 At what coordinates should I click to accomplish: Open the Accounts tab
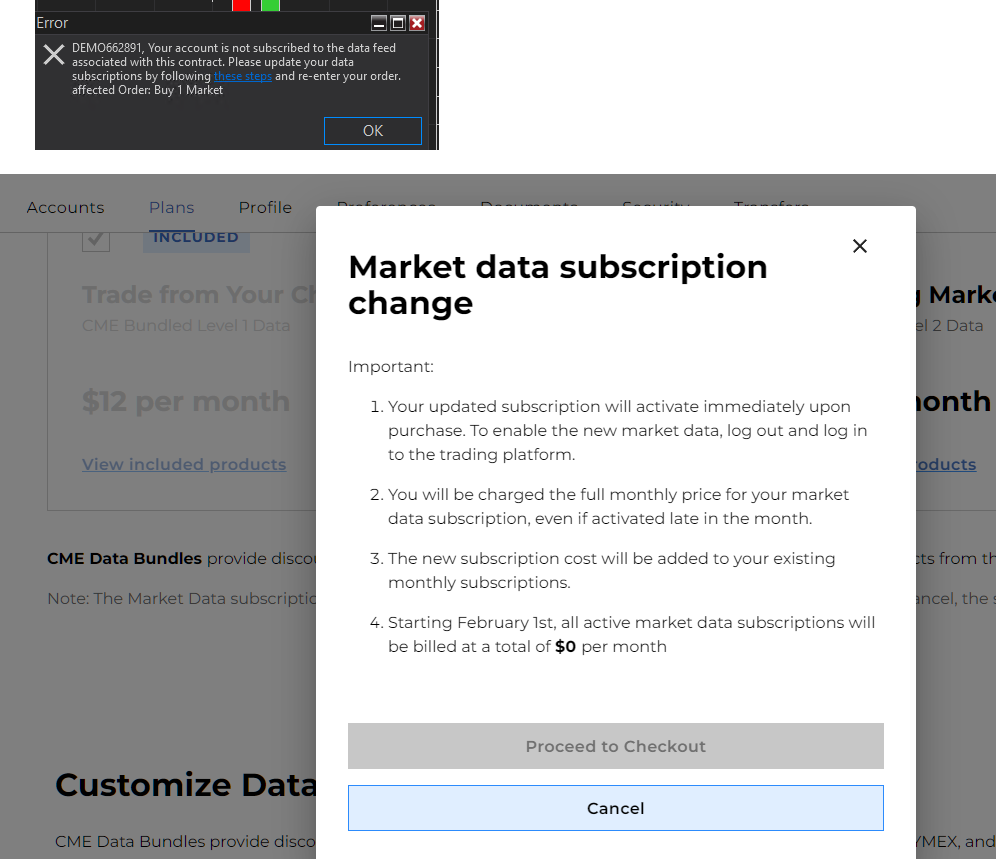coord(65,208)
